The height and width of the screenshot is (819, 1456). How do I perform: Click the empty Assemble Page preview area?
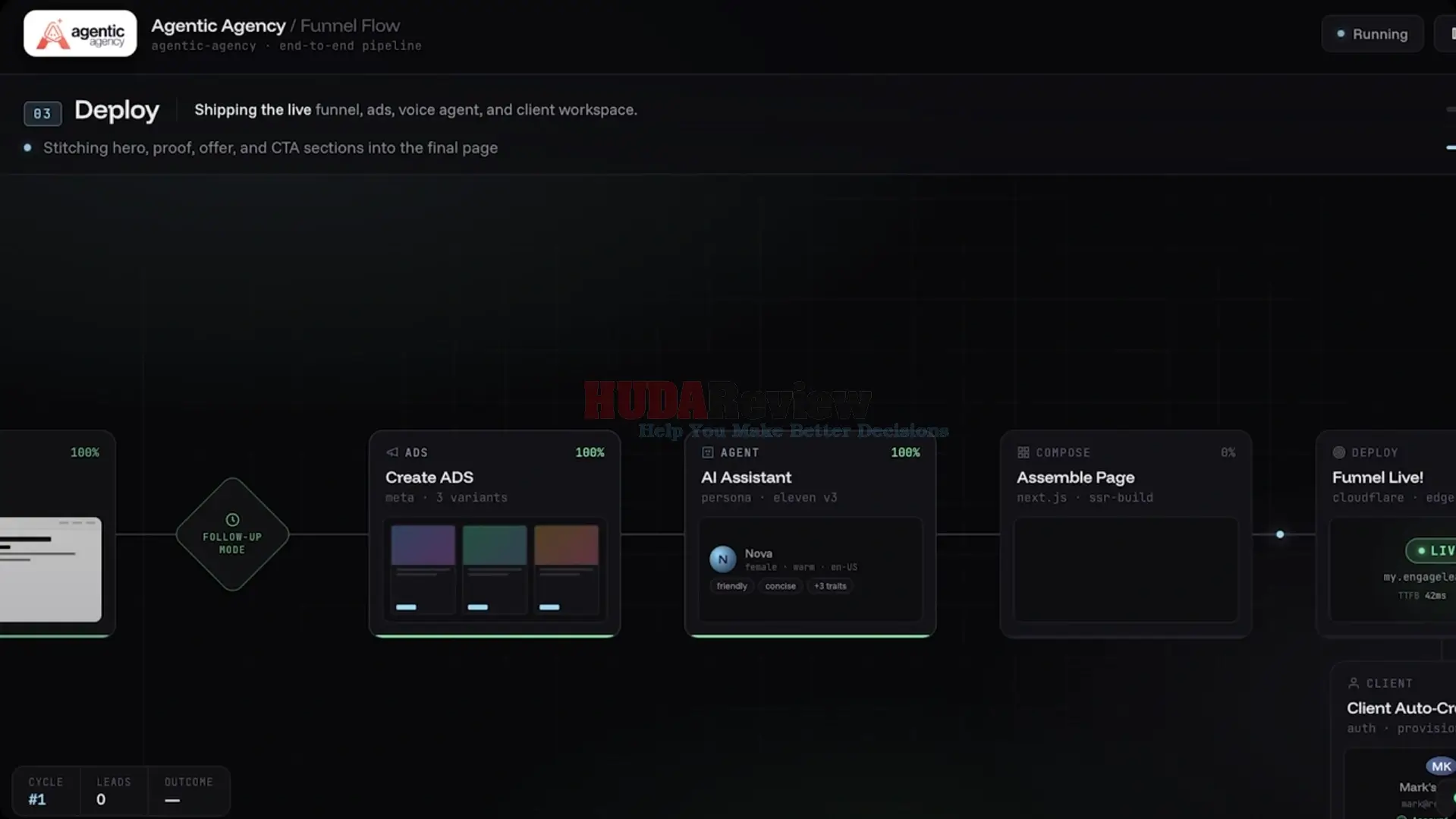coord(1126,570)
